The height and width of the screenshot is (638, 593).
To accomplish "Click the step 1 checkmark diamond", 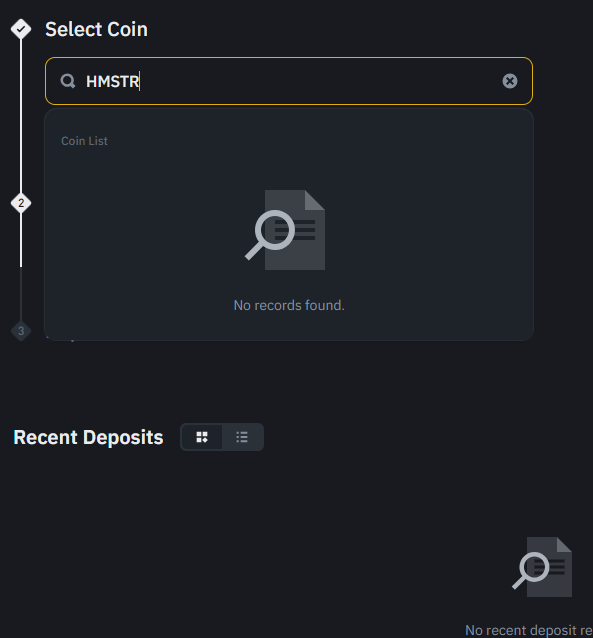I will tap(21, 29).
